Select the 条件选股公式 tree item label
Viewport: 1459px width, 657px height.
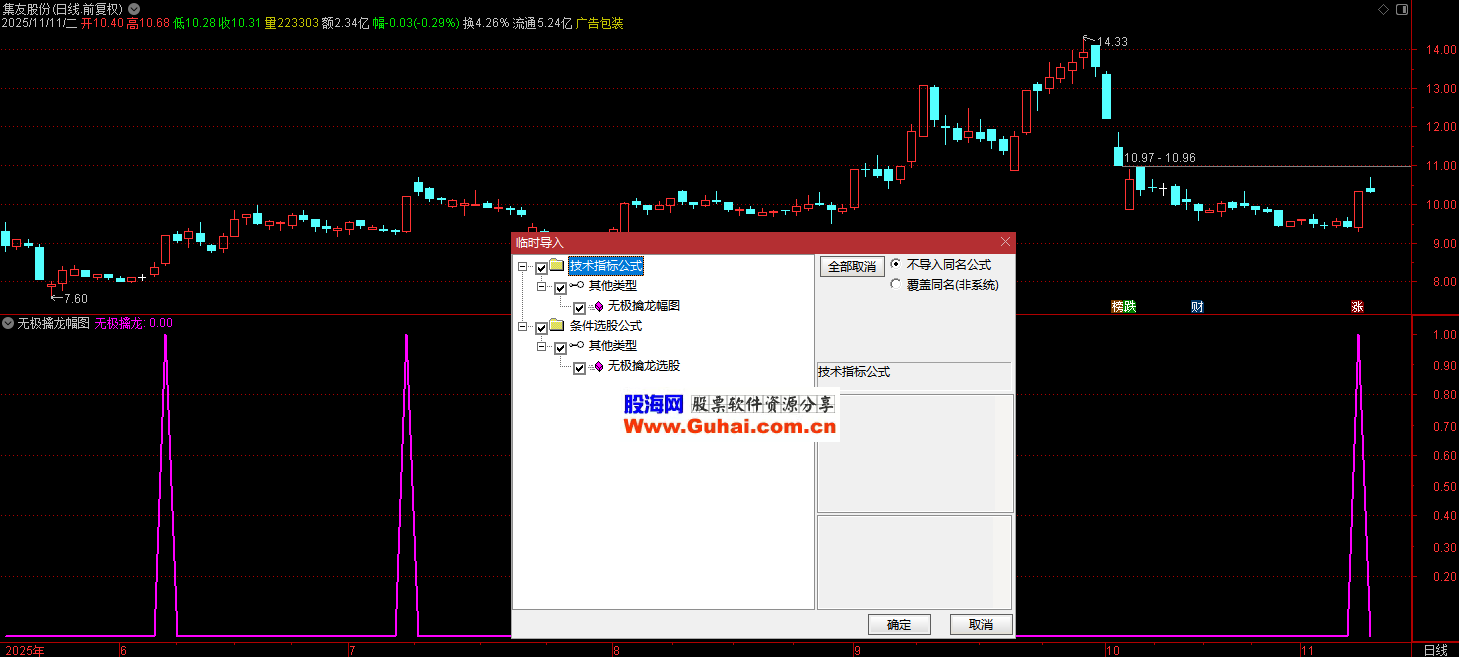point(606,326)
